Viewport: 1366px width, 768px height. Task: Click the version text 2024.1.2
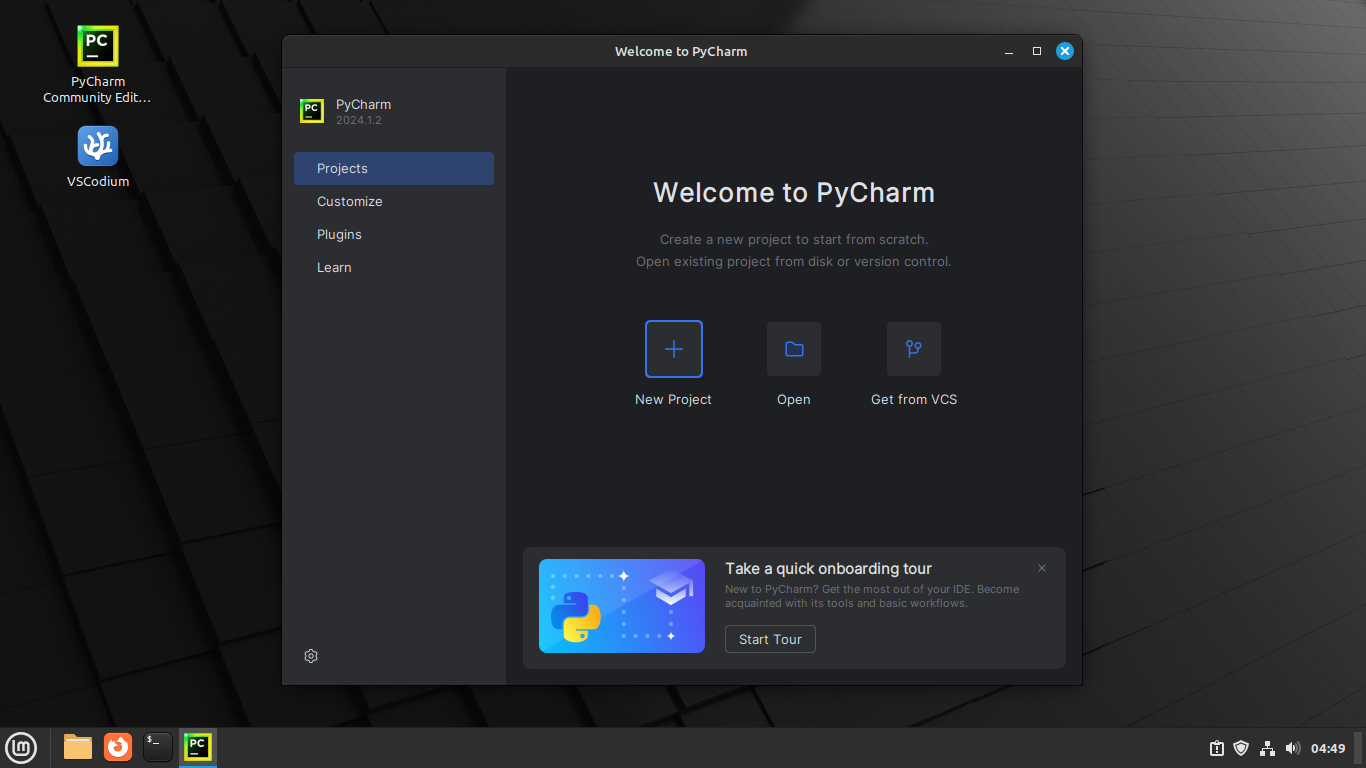[359, 120]
